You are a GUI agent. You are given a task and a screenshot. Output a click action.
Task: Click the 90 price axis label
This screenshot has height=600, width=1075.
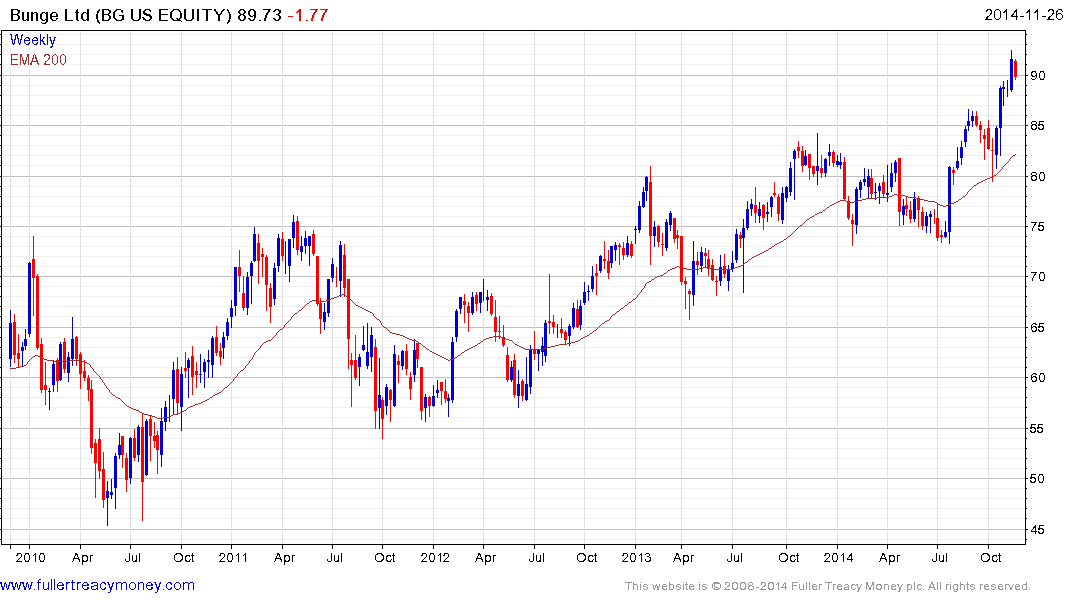tap(1037, 75)
